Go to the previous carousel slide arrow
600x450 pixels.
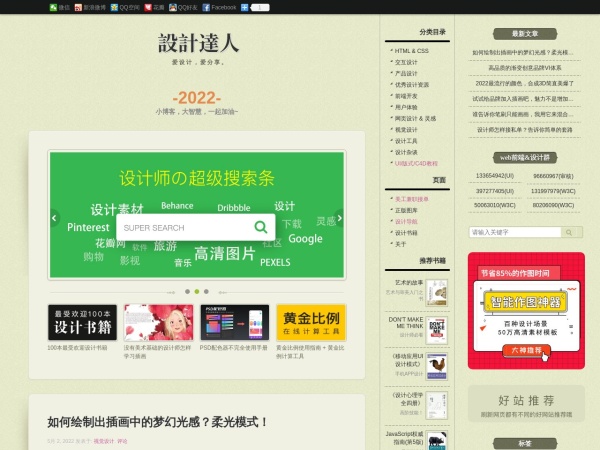pyautogui.click(x=55, y=218)
